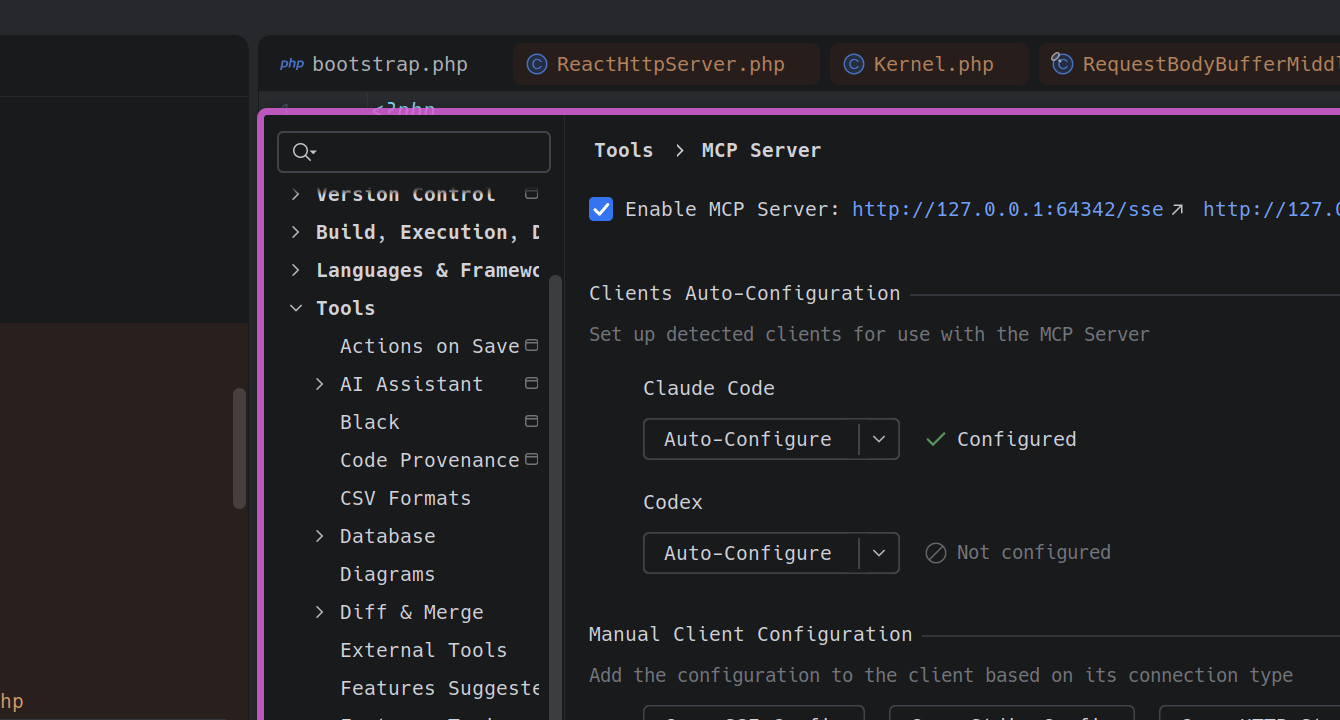Focus the settings search field
Viewport: 1340px width, 720px height.
(414, 152)
